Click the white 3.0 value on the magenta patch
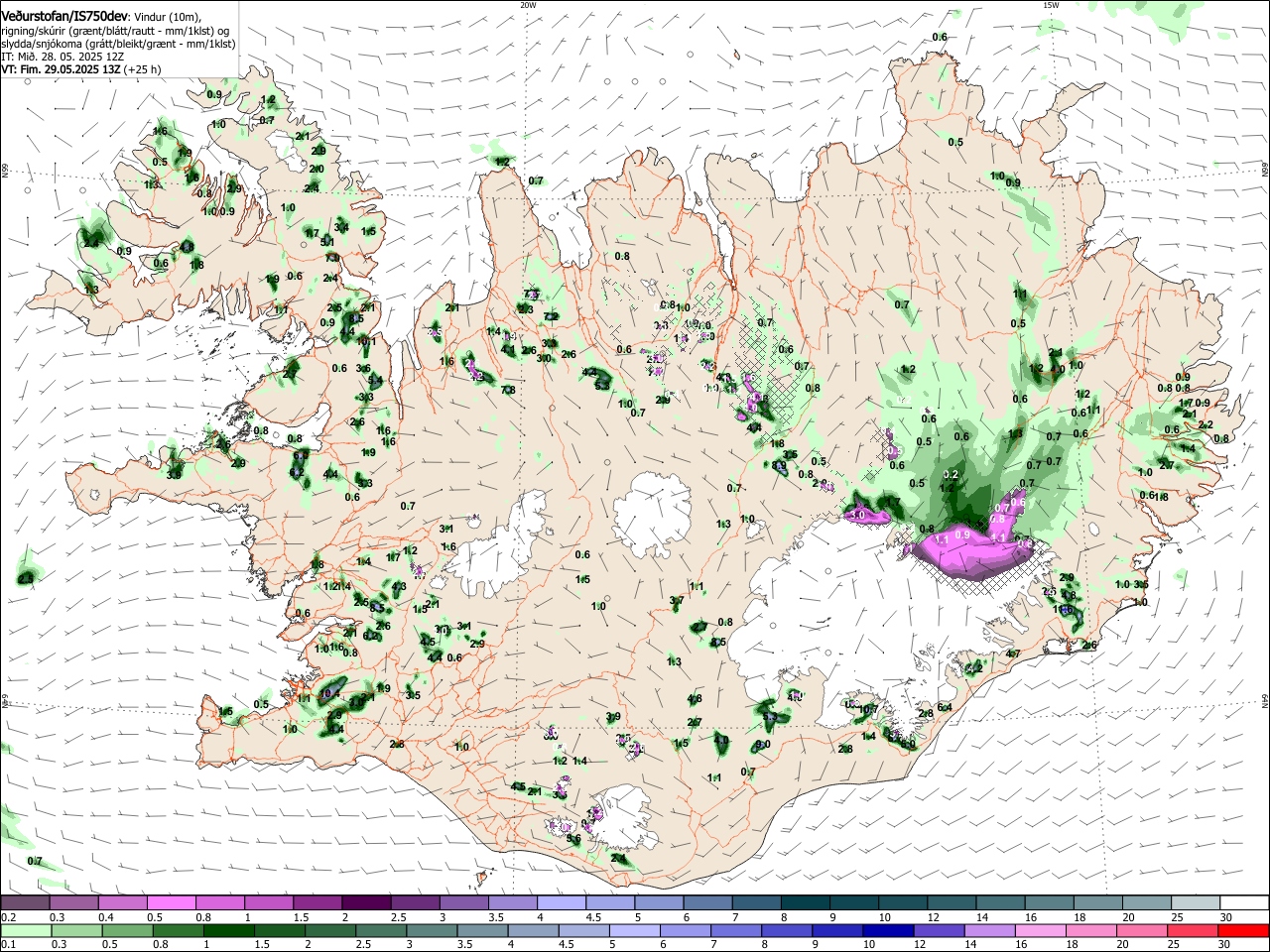Viewport: 1270px width, 952px height. [859, 516]
